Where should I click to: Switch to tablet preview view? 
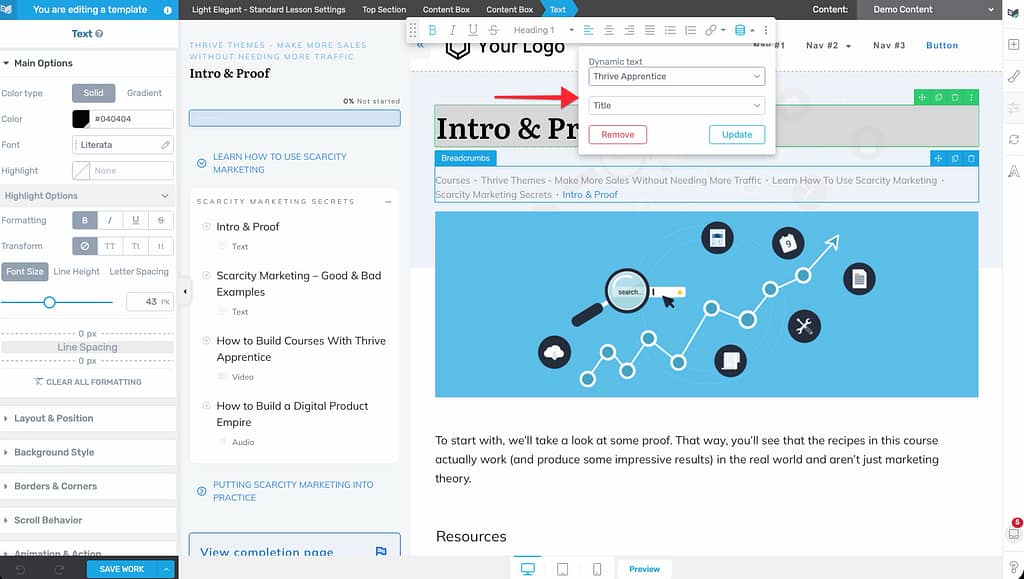pyautogui.click(x=562, y=569)
